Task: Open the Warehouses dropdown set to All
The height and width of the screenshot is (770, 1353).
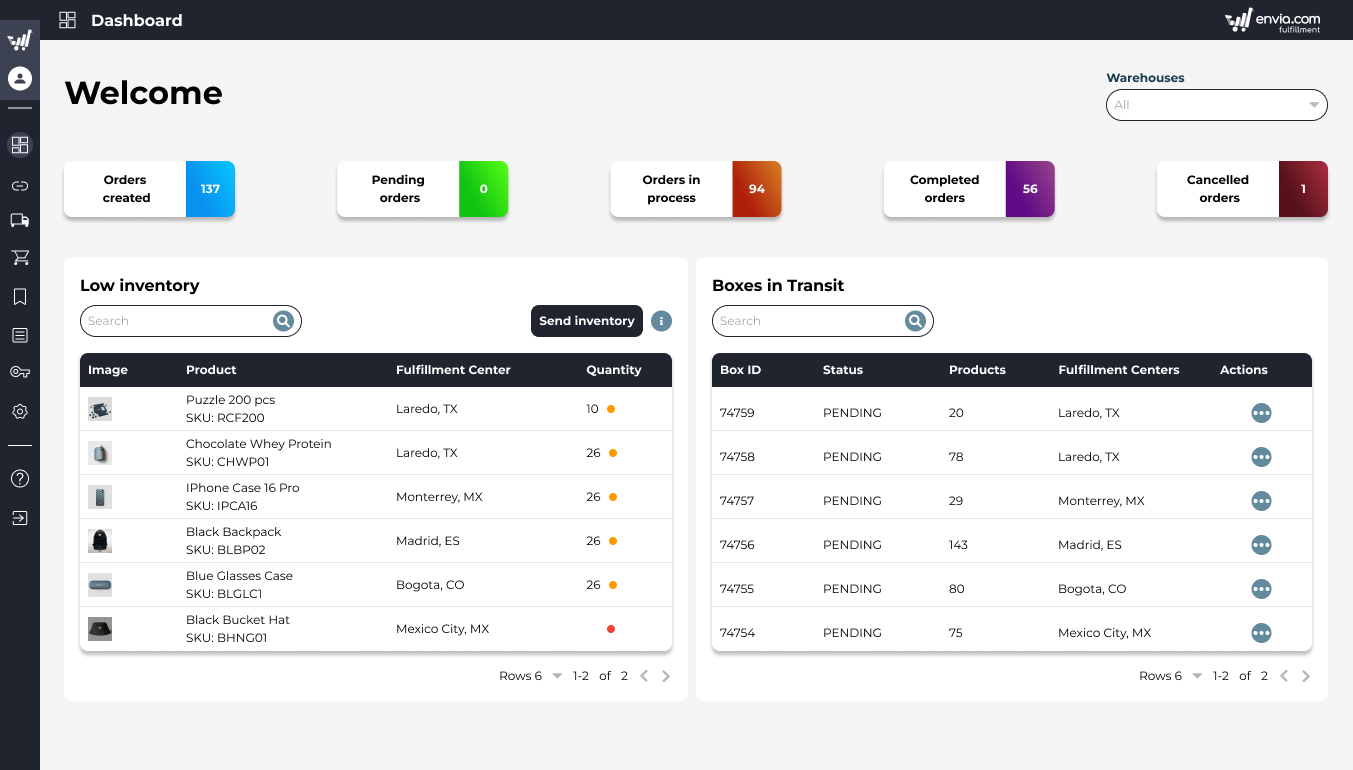Action: point(1216,104)
